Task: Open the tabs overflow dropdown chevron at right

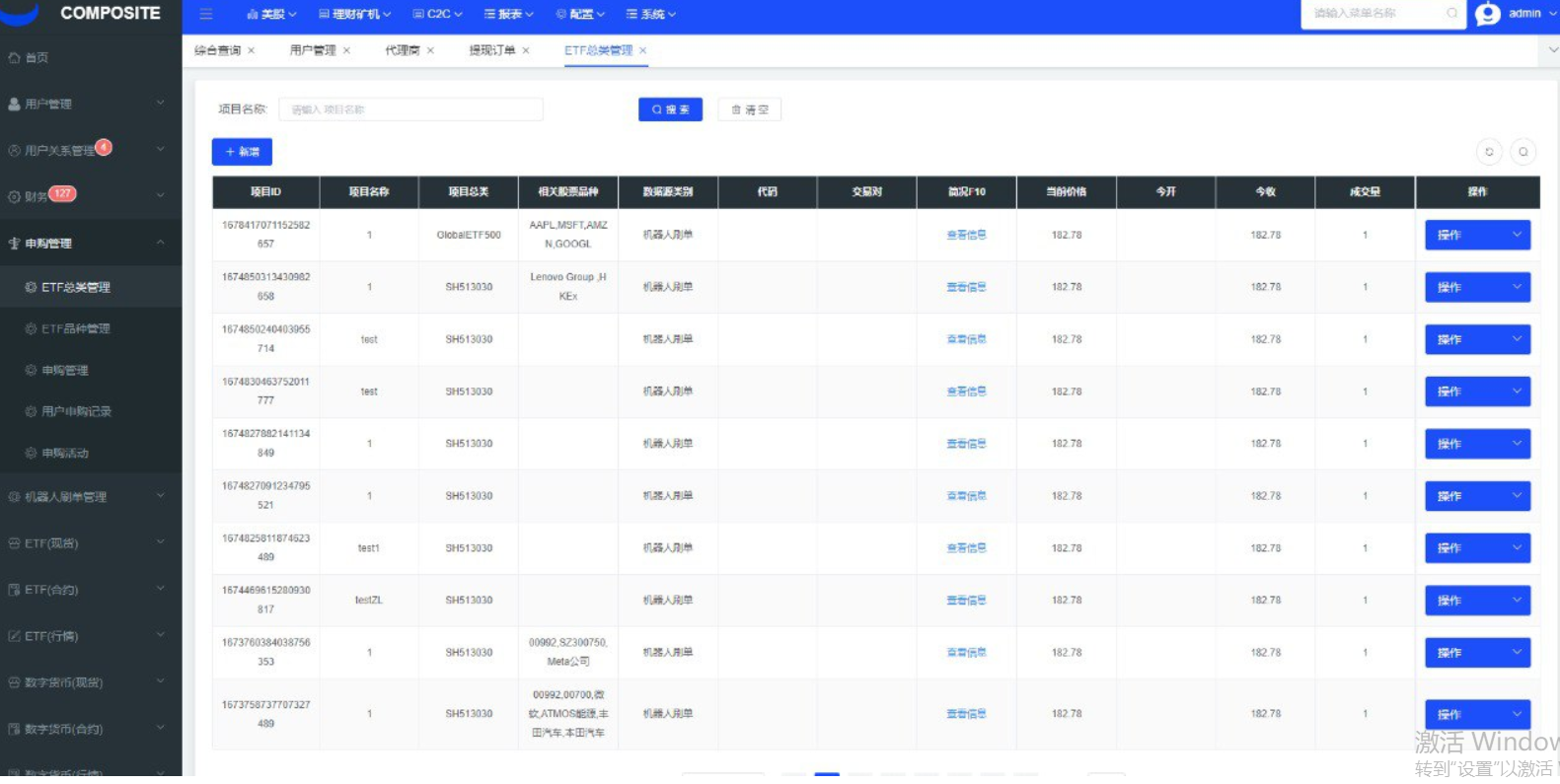Action: coord(1552,50)
